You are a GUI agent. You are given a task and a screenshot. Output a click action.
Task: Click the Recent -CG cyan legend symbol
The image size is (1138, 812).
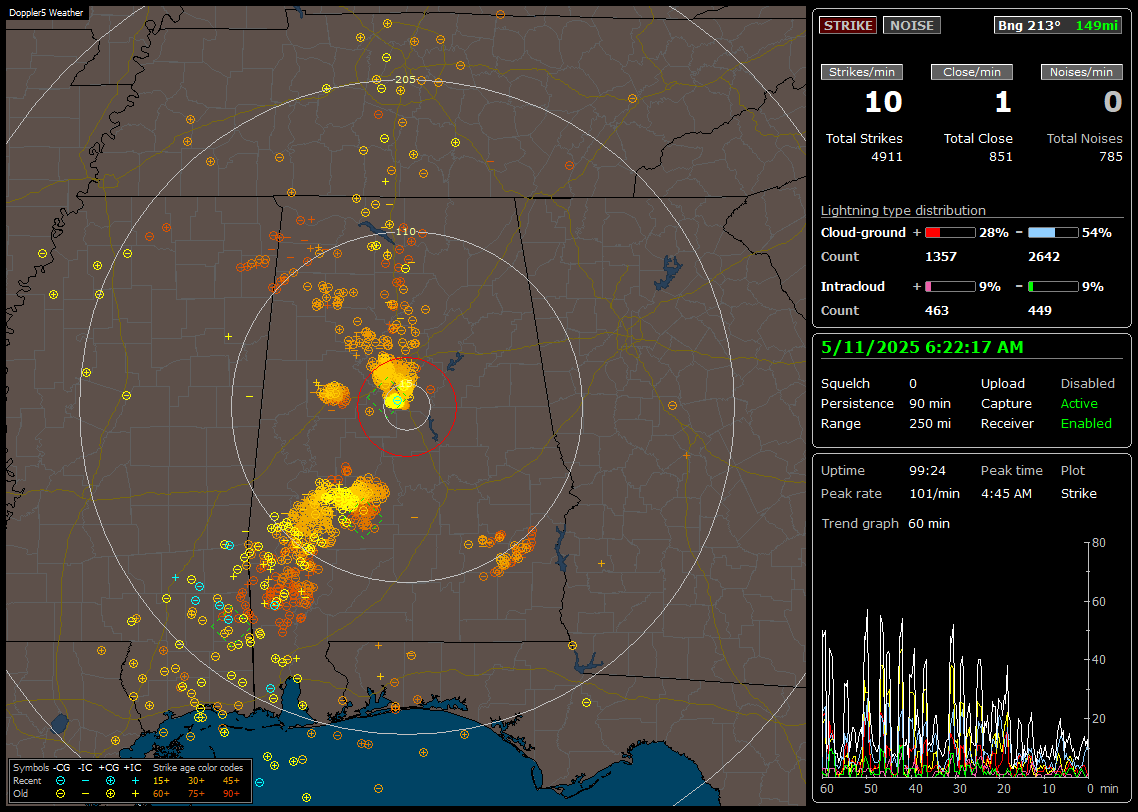point(60,781)
